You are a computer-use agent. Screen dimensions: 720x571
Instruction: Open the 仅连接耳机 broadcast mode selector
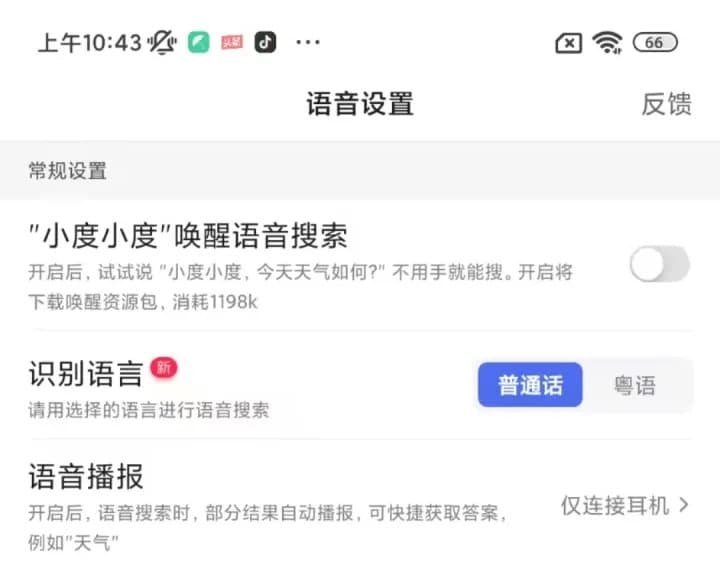(x=624, y=505)
